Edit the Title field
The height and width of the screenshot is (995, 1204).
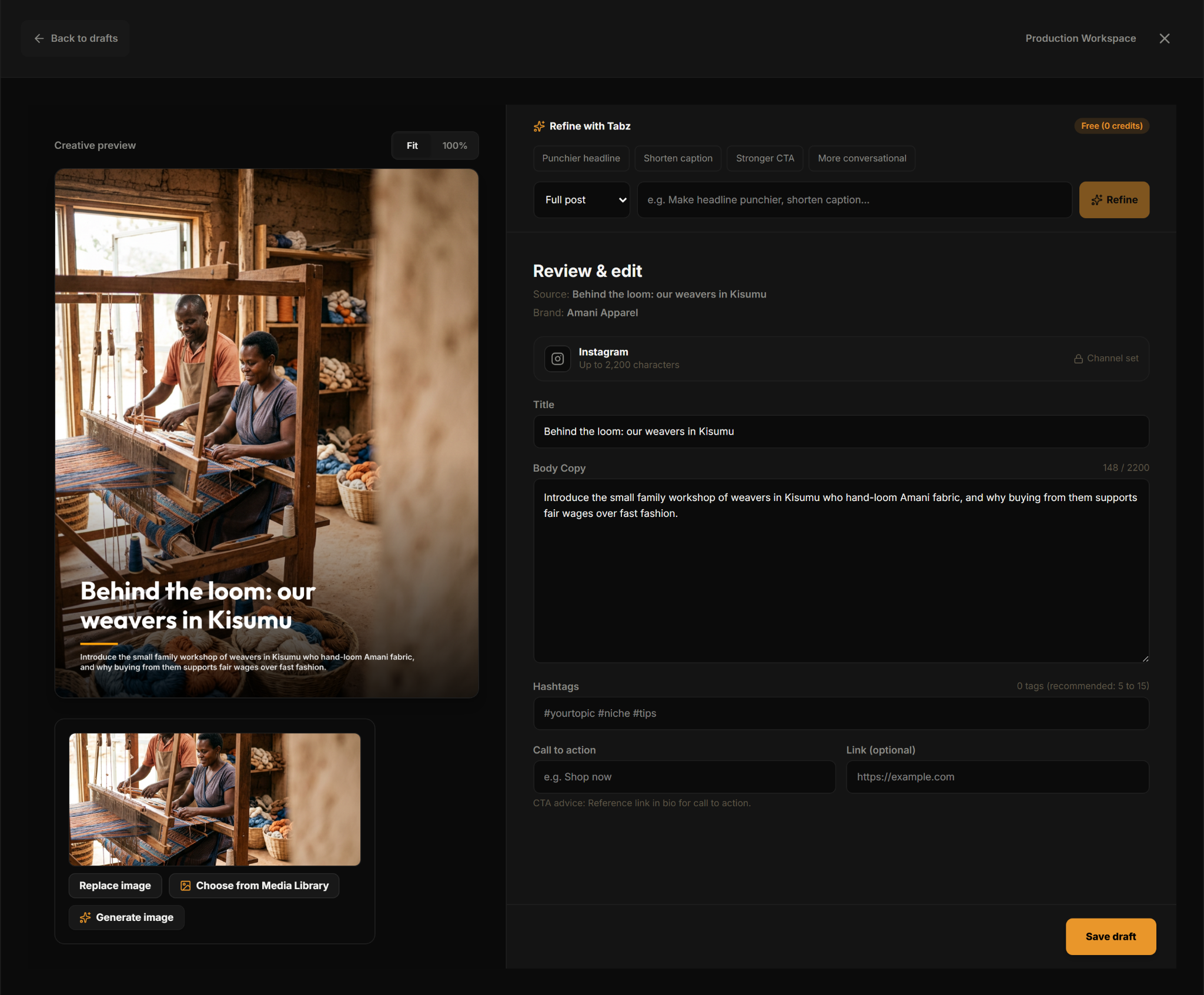pyautogui.click(x=841, y=432)
